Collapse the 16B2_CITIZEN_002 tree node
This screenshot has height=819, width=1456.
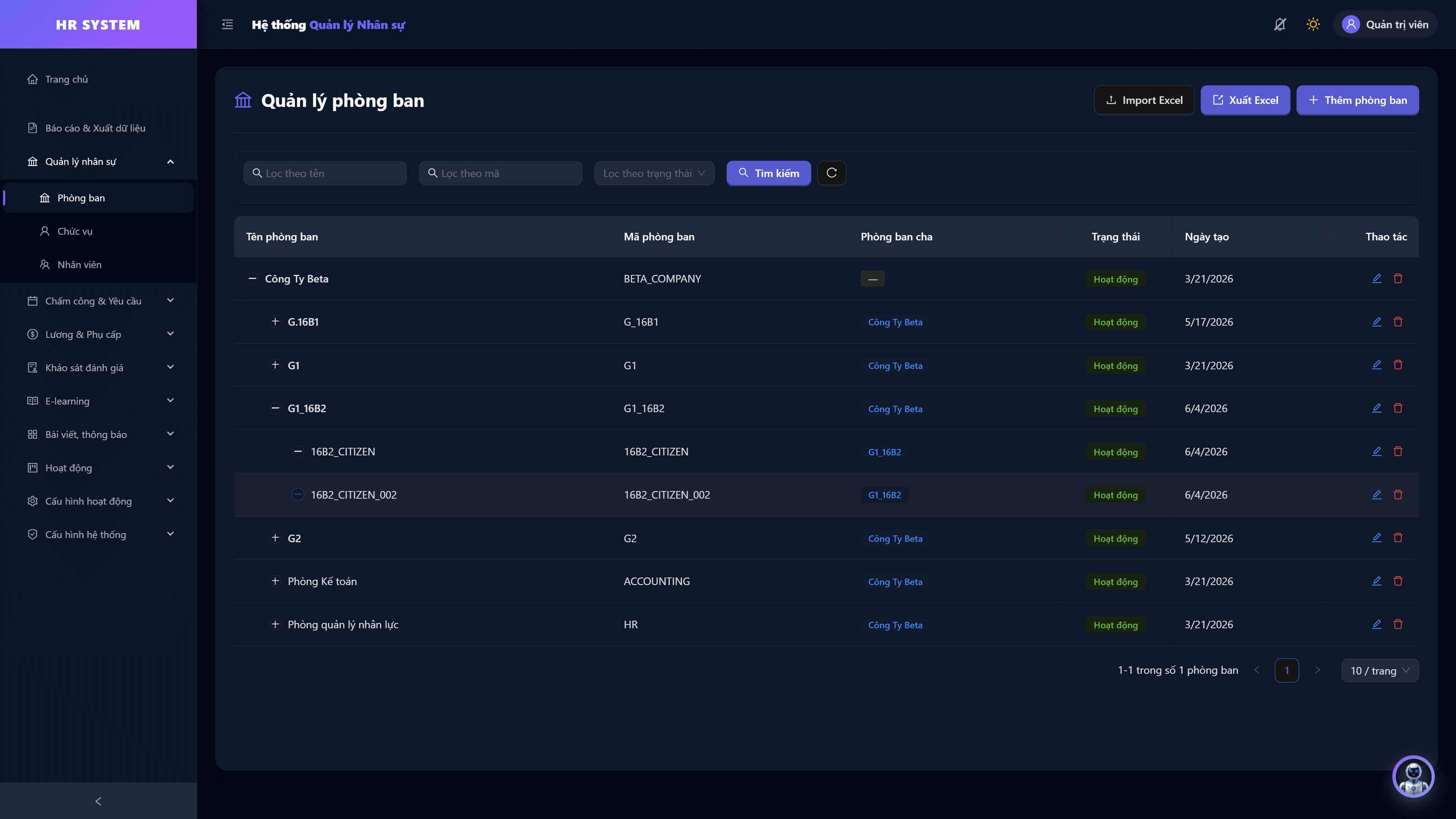[x=298, y=494]
